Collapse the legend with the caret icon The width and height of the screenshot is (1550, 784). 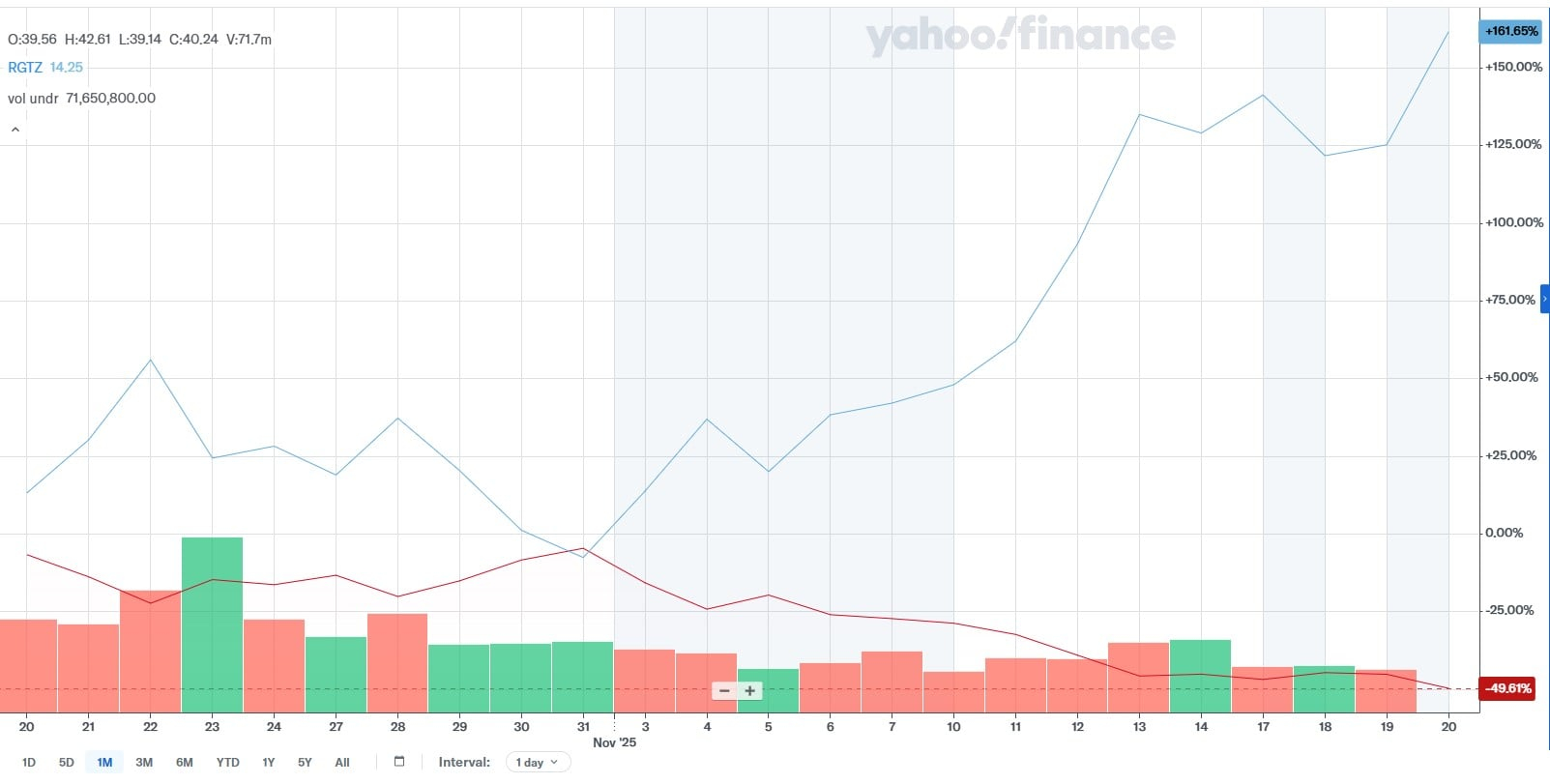pos(15,130)
